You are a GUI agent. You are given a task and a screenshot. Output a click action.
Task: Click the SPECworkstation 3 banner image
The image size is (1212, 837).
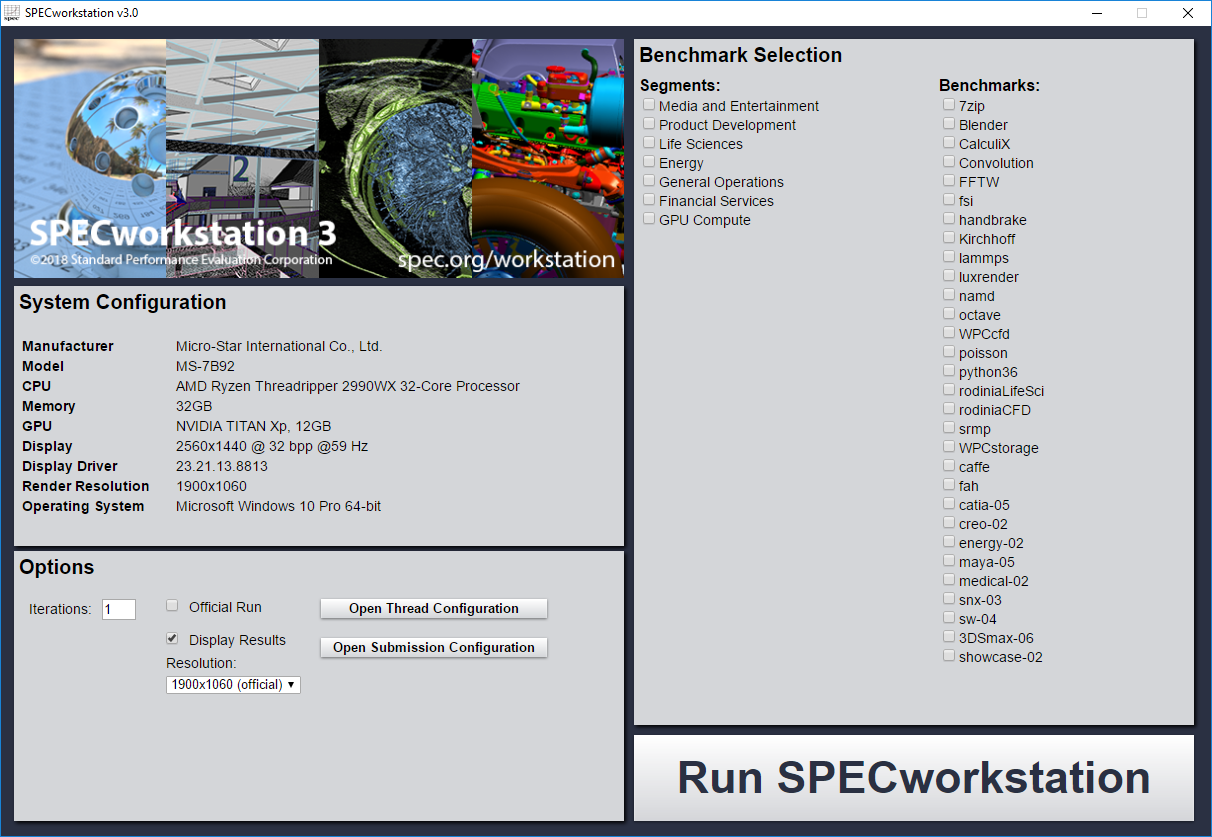click(x=319, y=158)
